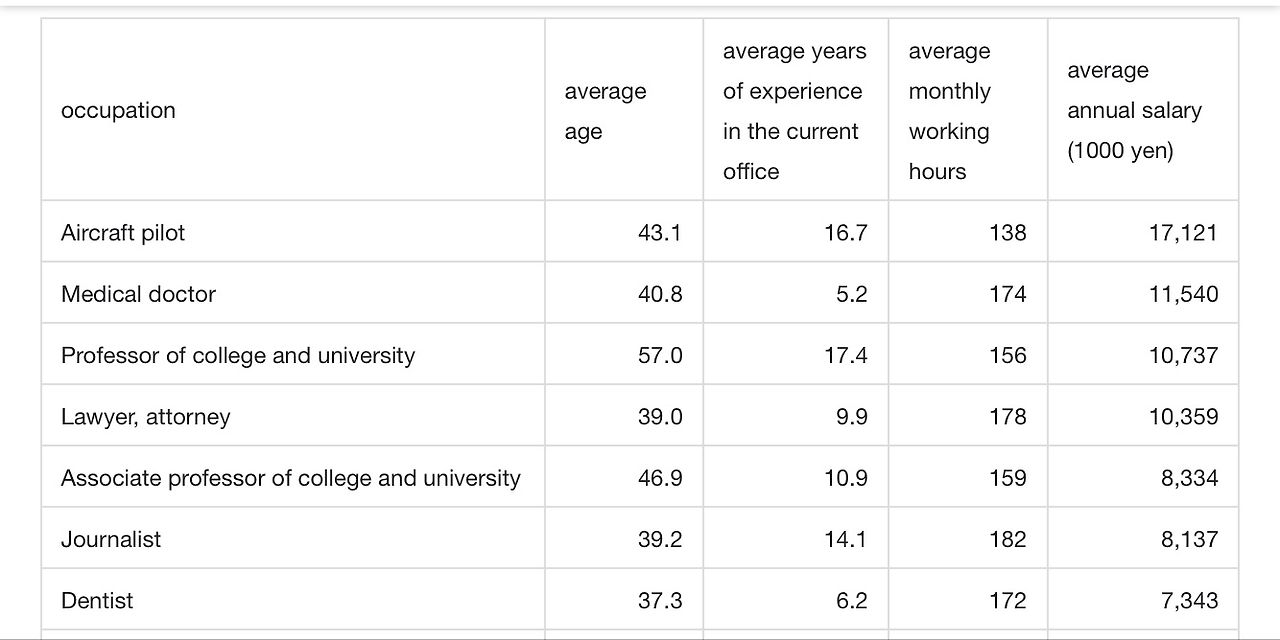Select Lawyer's monthly working hours 178

(1007, 417)
